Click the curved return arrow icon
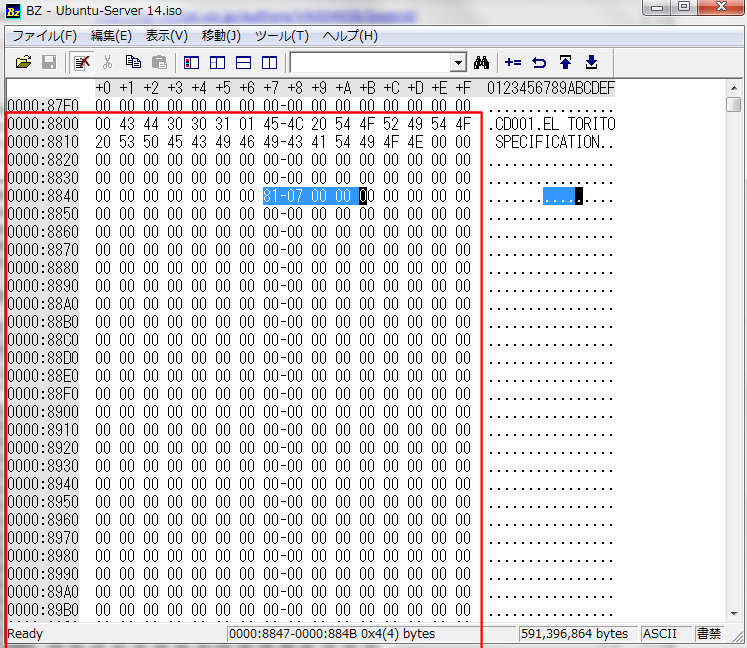 click(x=539, y=62)
